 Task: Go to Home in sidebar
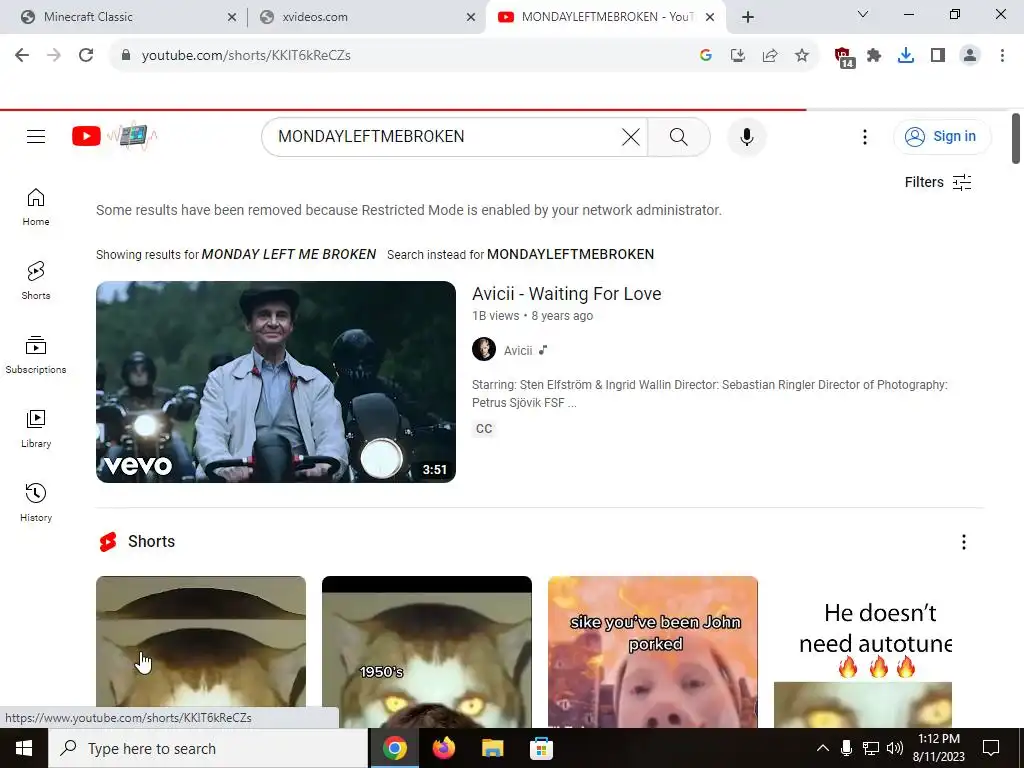coord(36,207)
